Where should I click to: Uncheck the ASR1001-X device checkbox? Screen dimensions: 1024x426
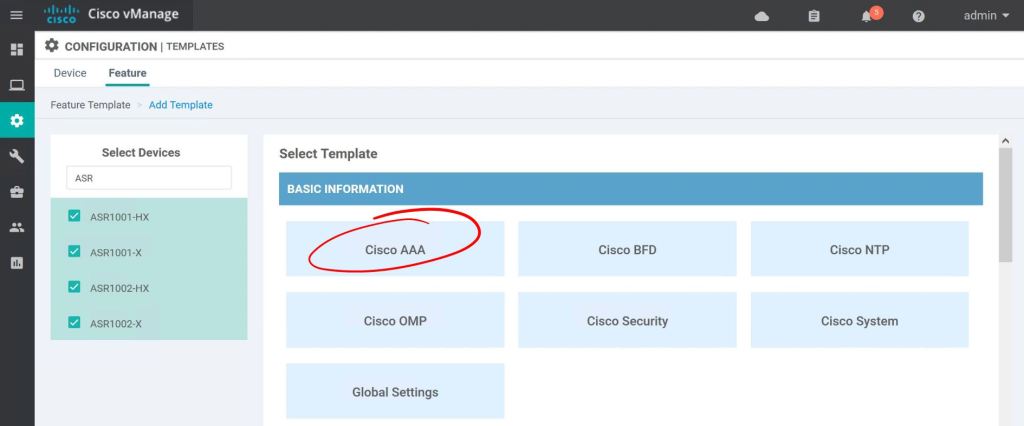coord(74,252)
